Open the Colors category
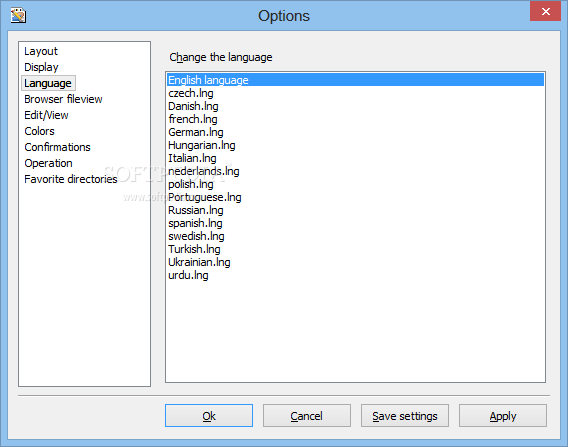 (x=39, y=131)
